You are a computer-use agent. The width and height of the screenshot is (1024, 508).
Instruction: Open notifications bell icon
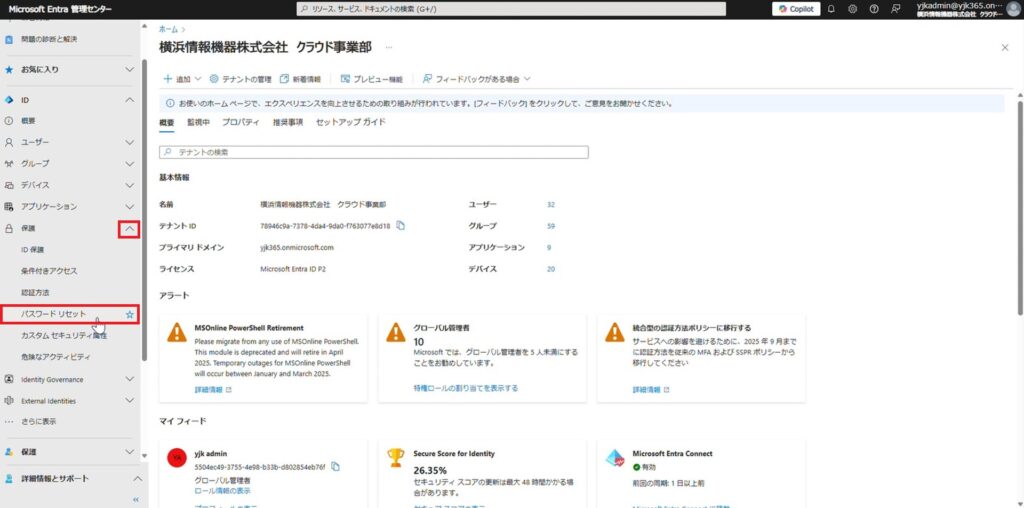[831, 9]
